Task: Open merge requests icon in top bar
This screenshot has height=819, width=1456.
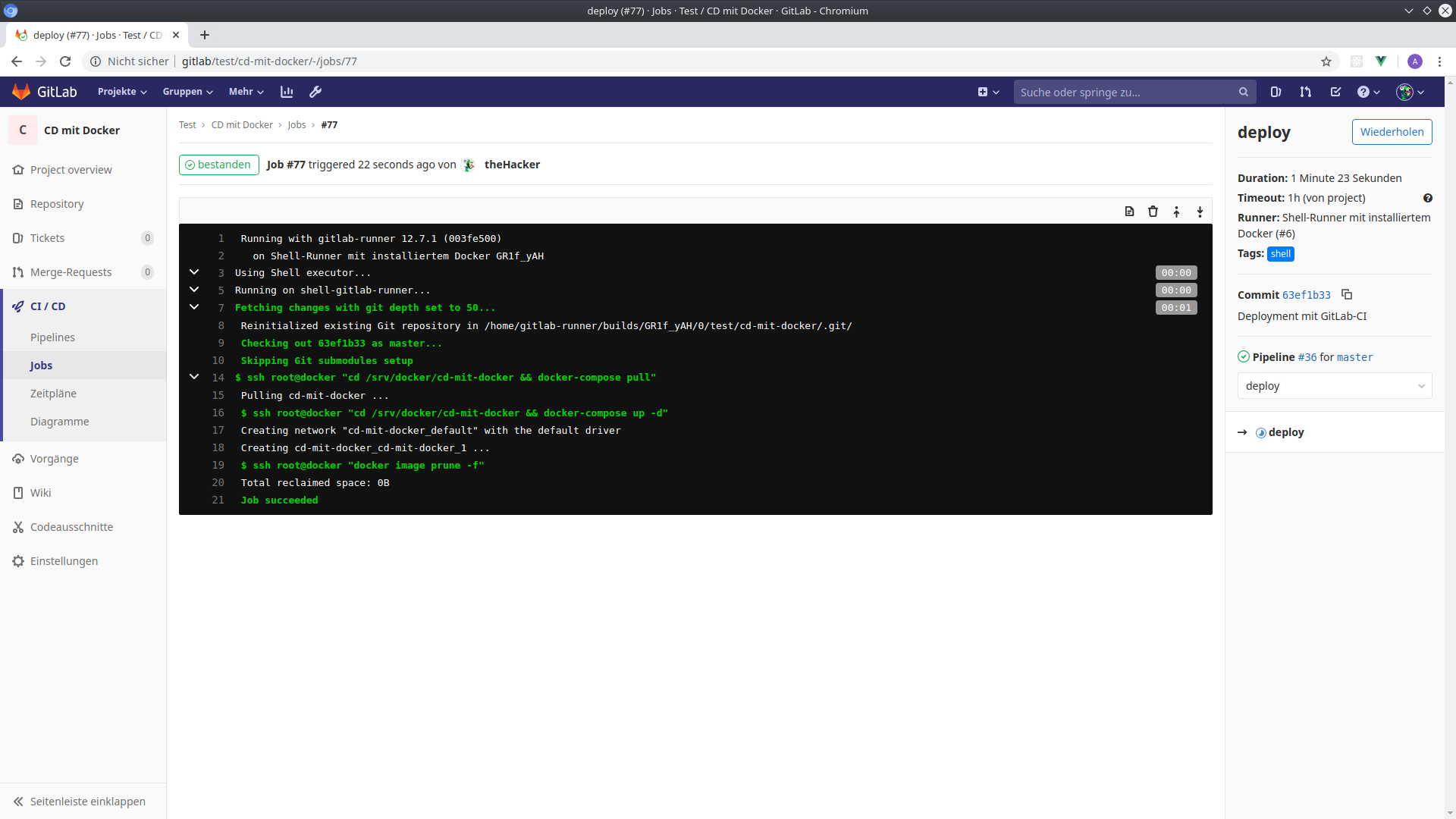Action: pyautogui.click(x=1305, y=92)
